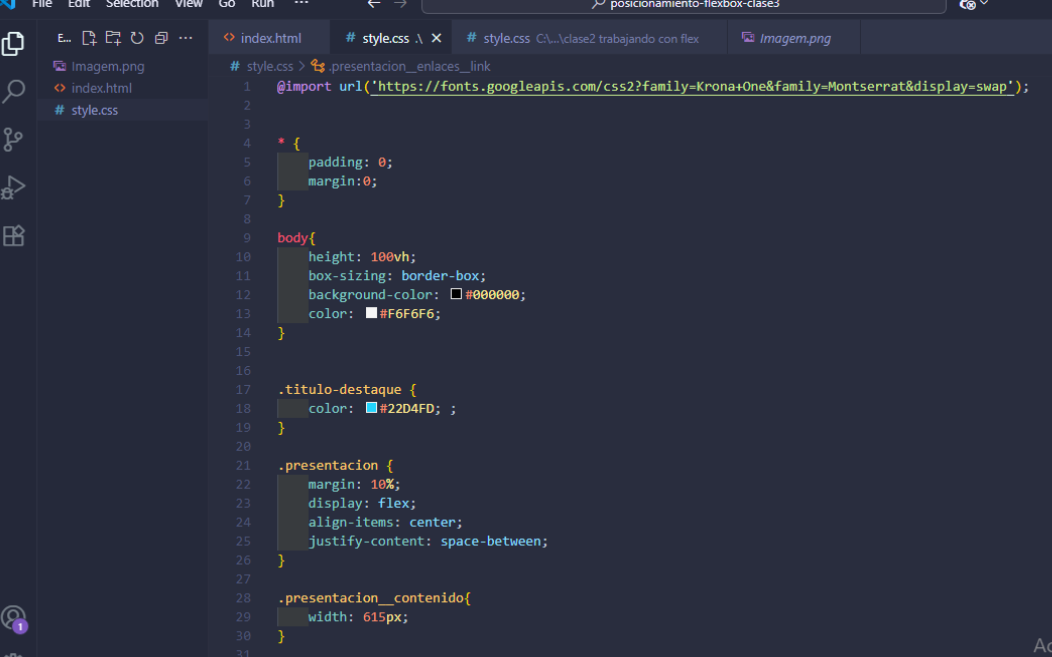Click New File icon in explorer header
Screen dimensions: 1052x657
click(89, 38)
